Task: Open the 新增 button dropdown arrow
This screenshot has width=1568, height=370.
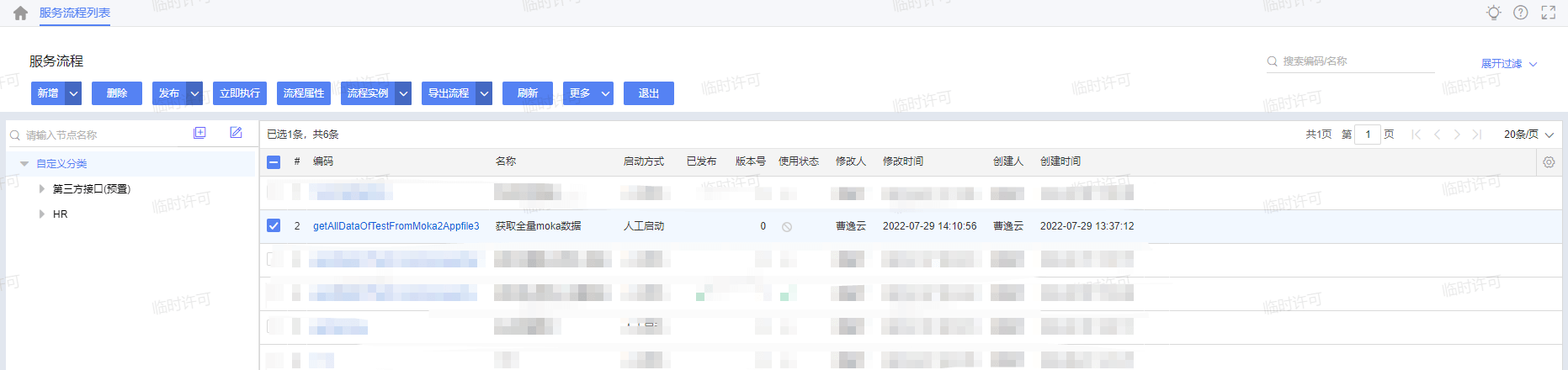Action: click(74, 93)
